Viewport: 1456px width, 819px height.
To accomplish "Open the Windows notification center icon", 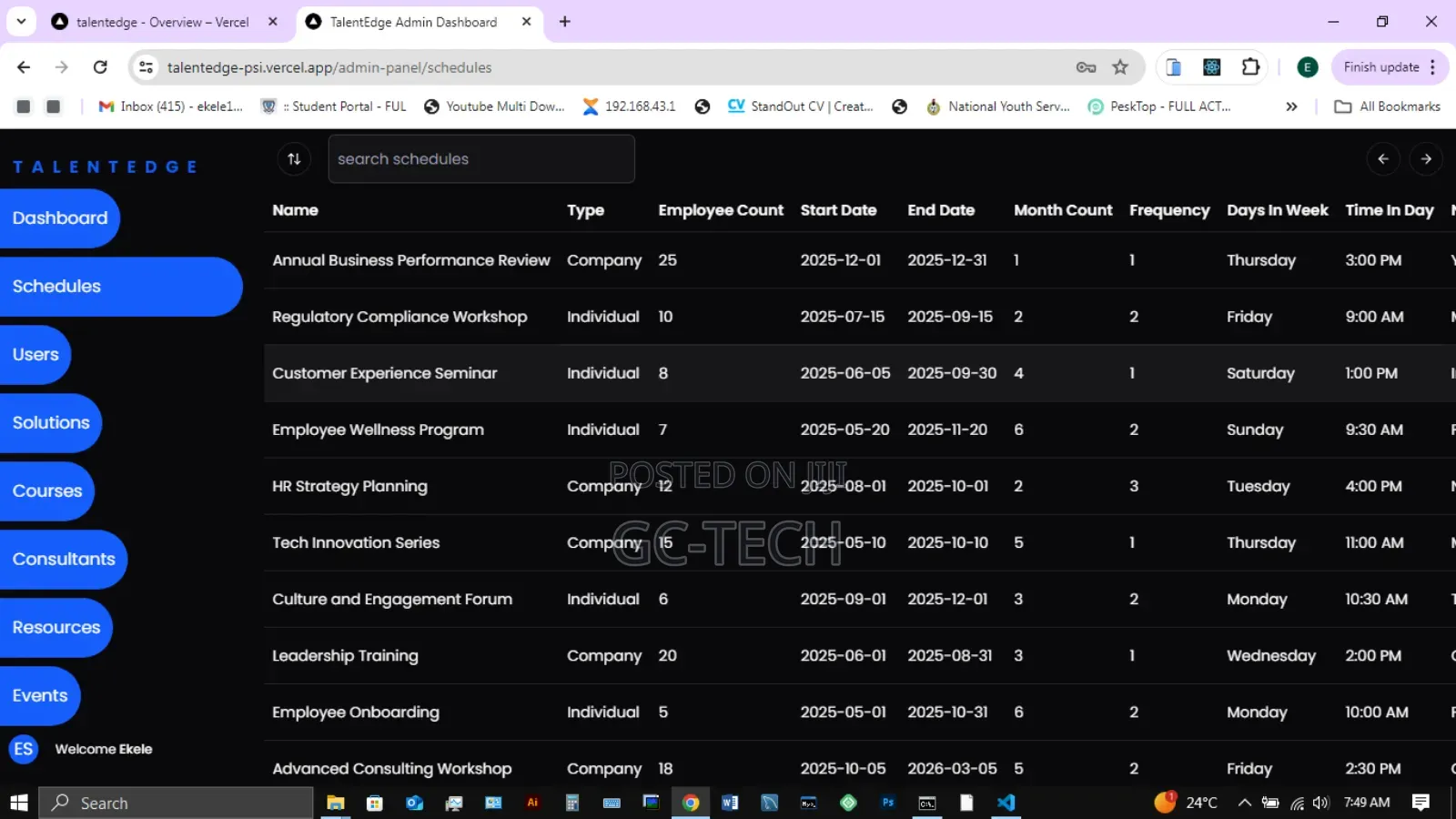I will [x=1421, y=803].
